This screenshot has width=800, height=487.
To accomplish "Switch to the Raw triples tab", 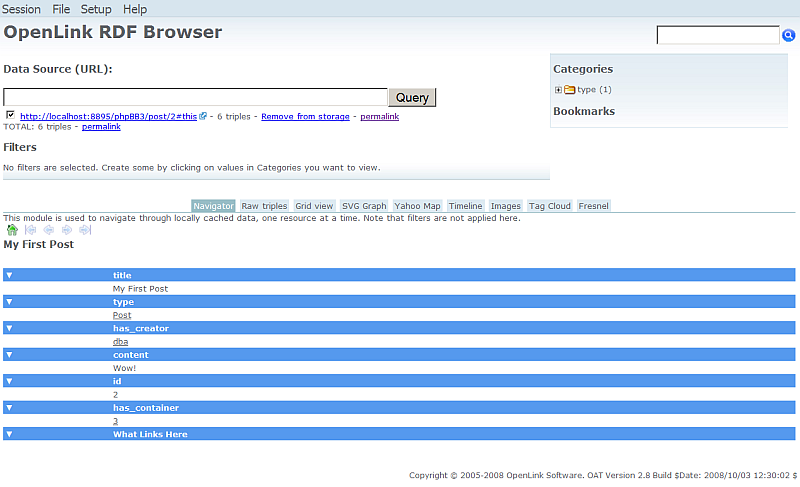I will coord(264,206).
